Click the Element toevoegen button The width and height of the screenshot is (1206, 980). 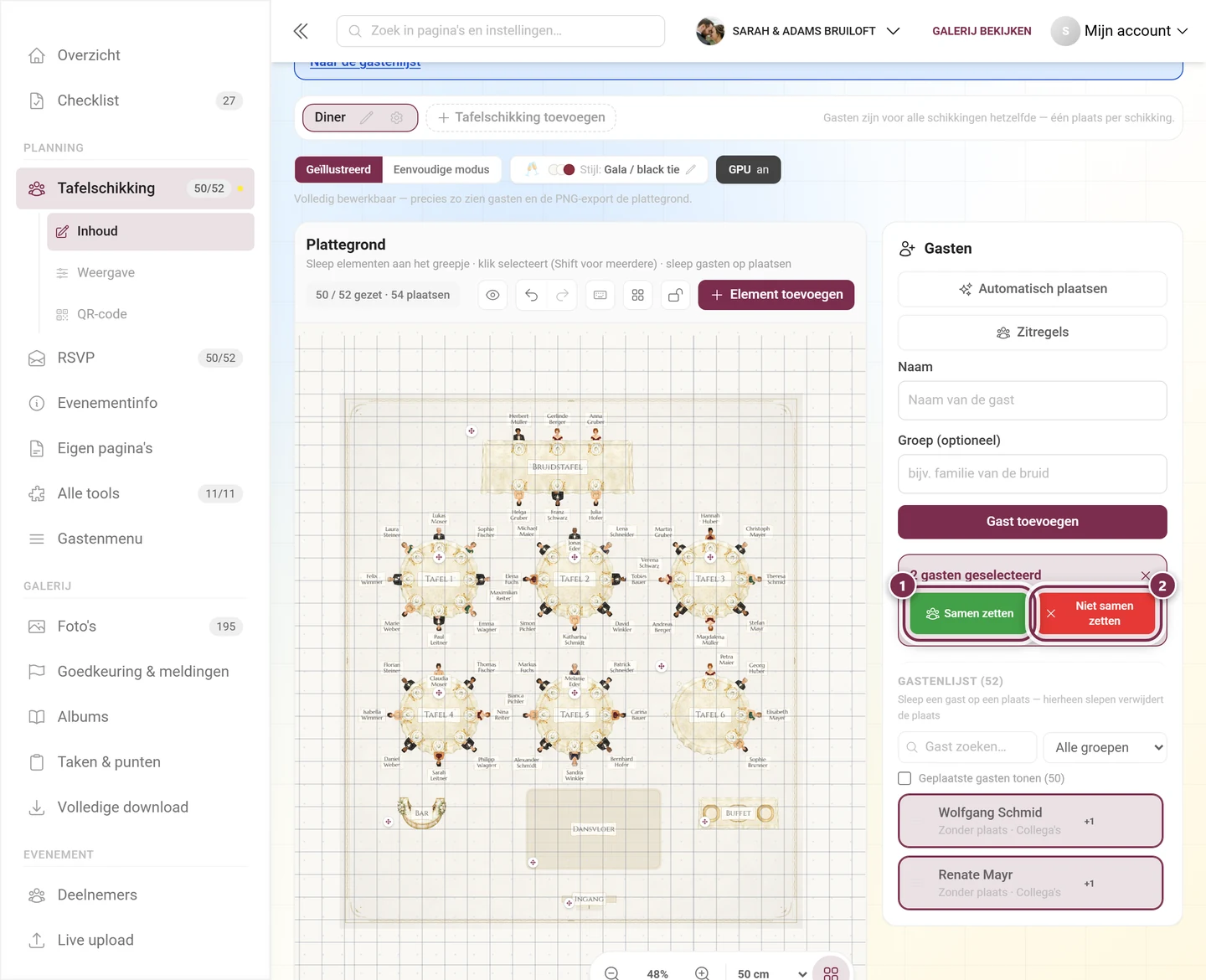(776, 295)
